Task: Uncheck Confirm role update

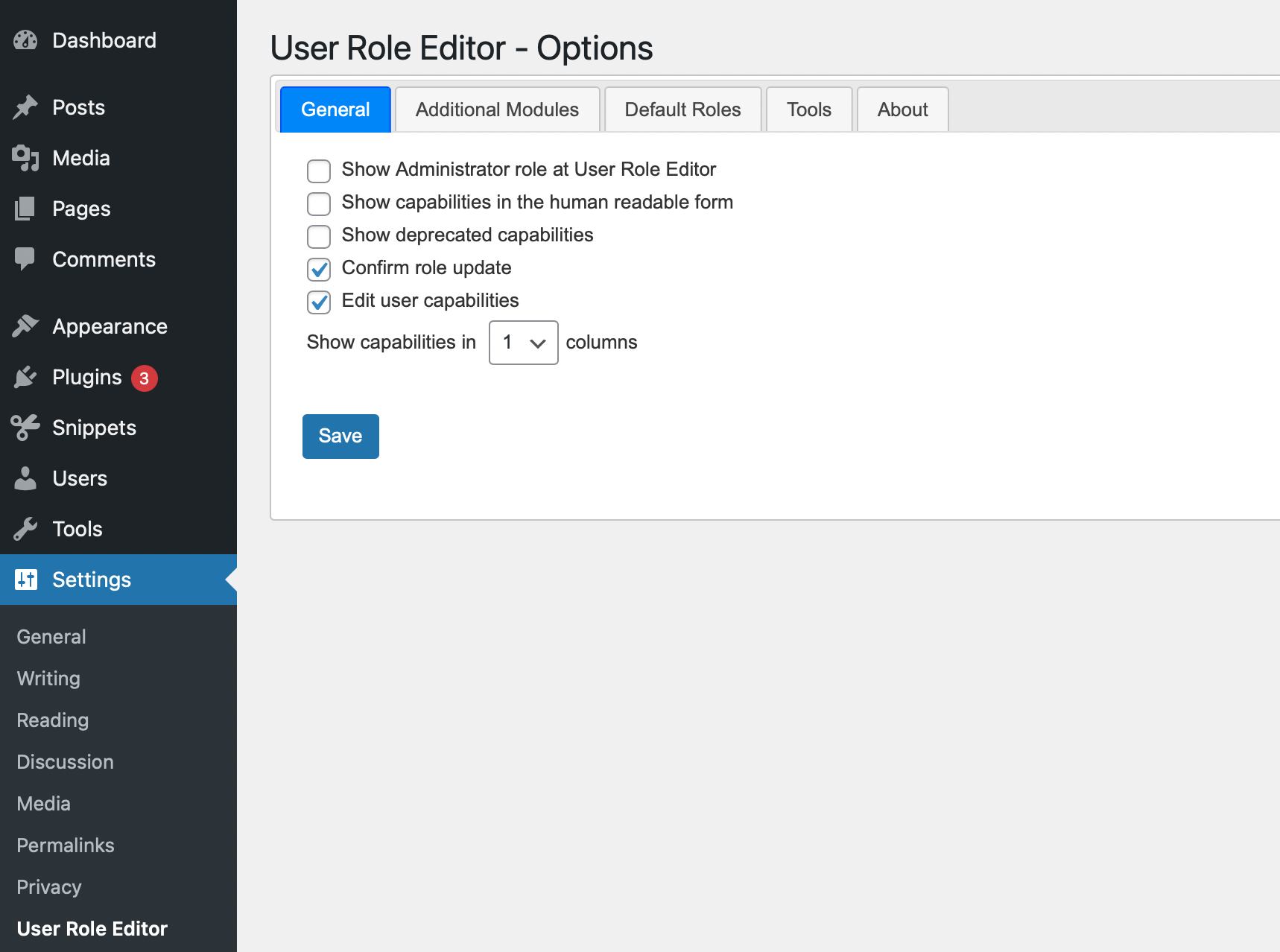Action: [318, 269]
